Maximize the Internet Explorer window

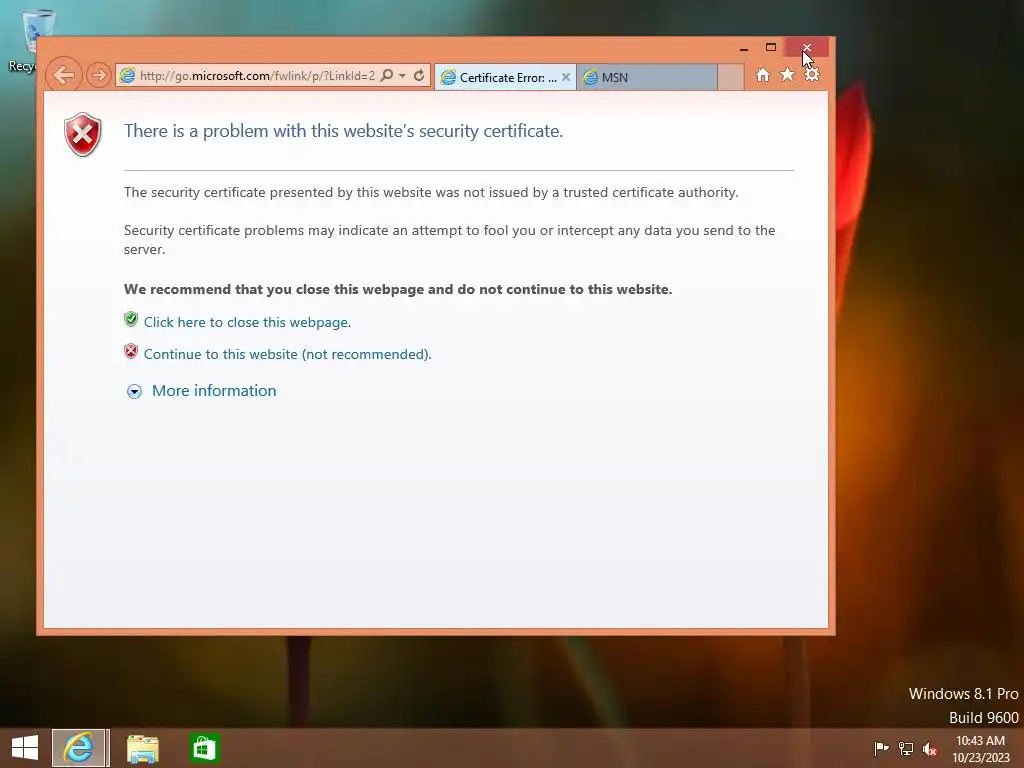[771, 48]
